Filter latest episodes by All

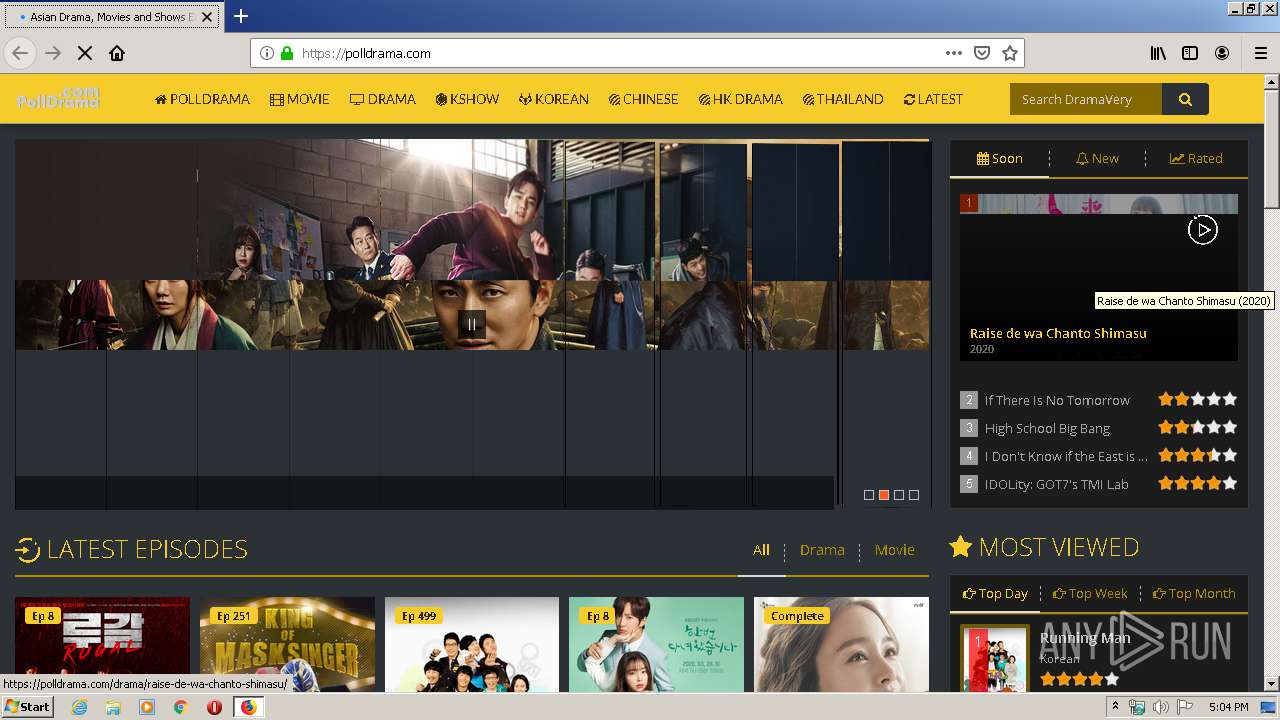[x=762, y=549]
